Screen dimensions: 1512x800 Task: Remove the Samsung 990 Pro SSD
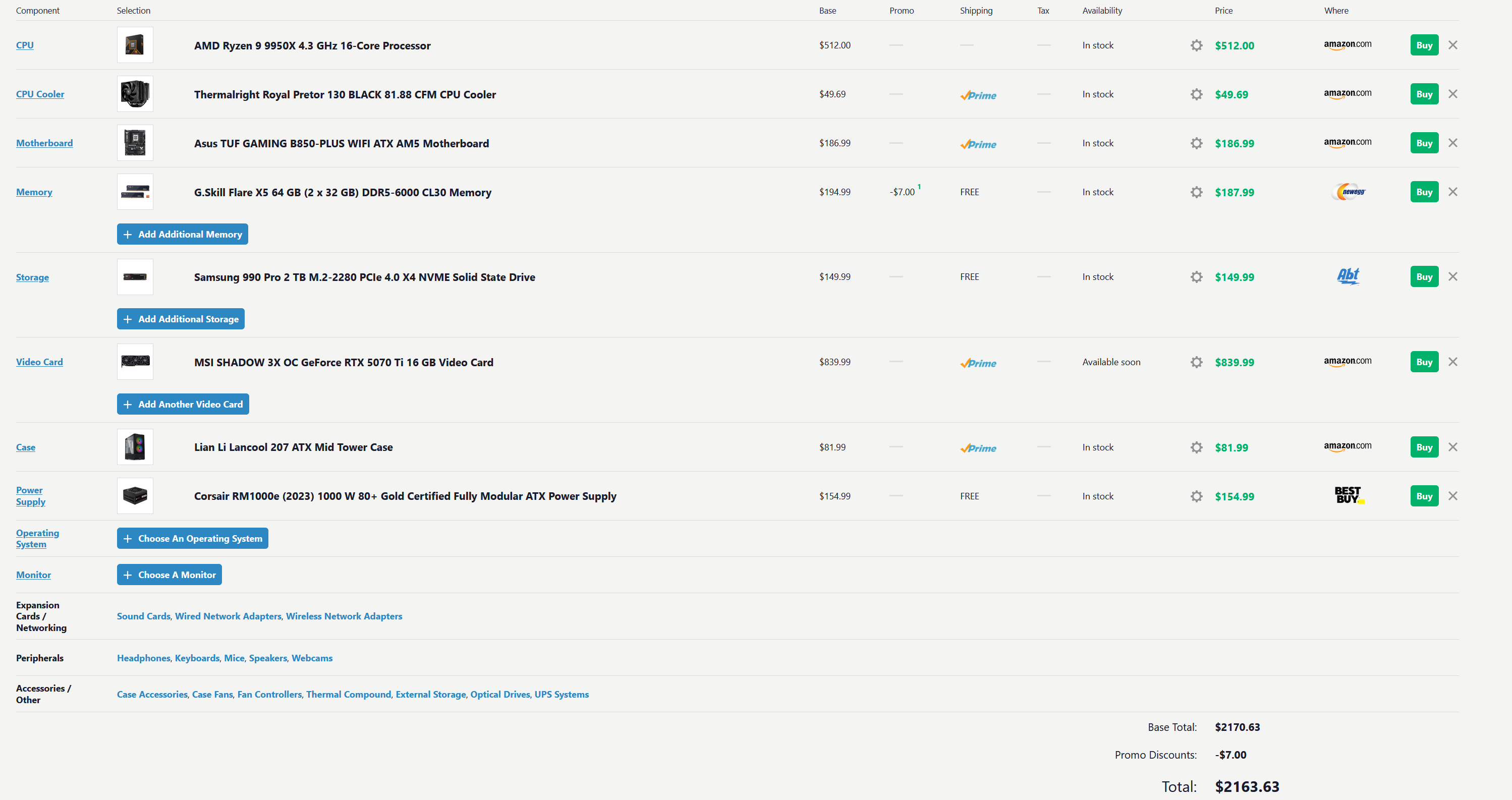tap(1452, 276)
